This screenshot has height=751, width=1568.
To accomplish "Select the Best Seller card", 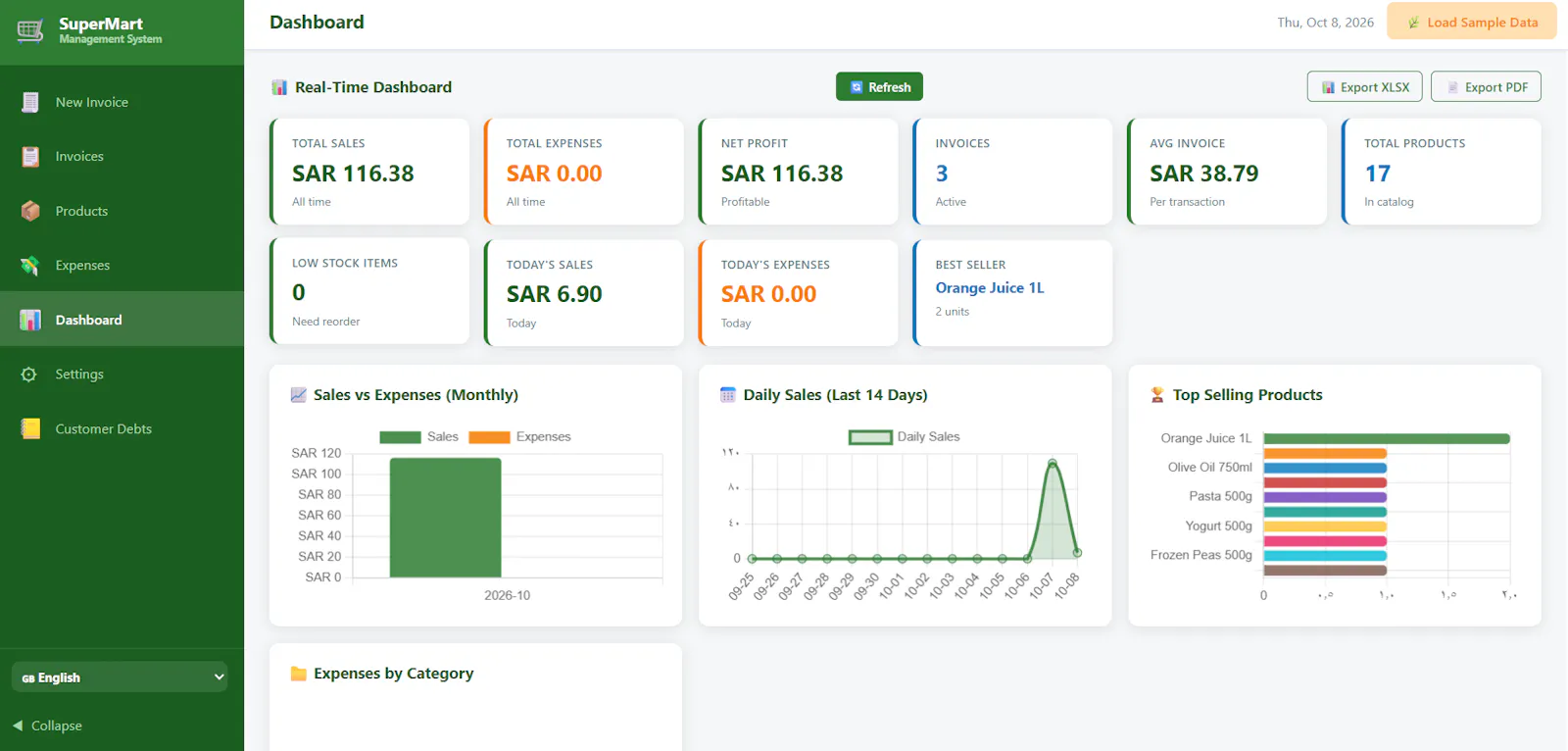I will [1012, 292].
